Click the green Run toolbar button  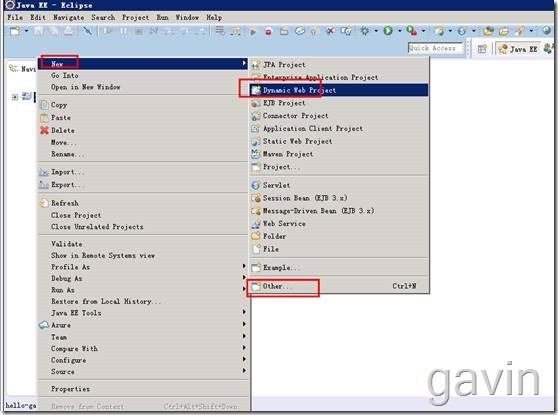click(x=388, y=31)
